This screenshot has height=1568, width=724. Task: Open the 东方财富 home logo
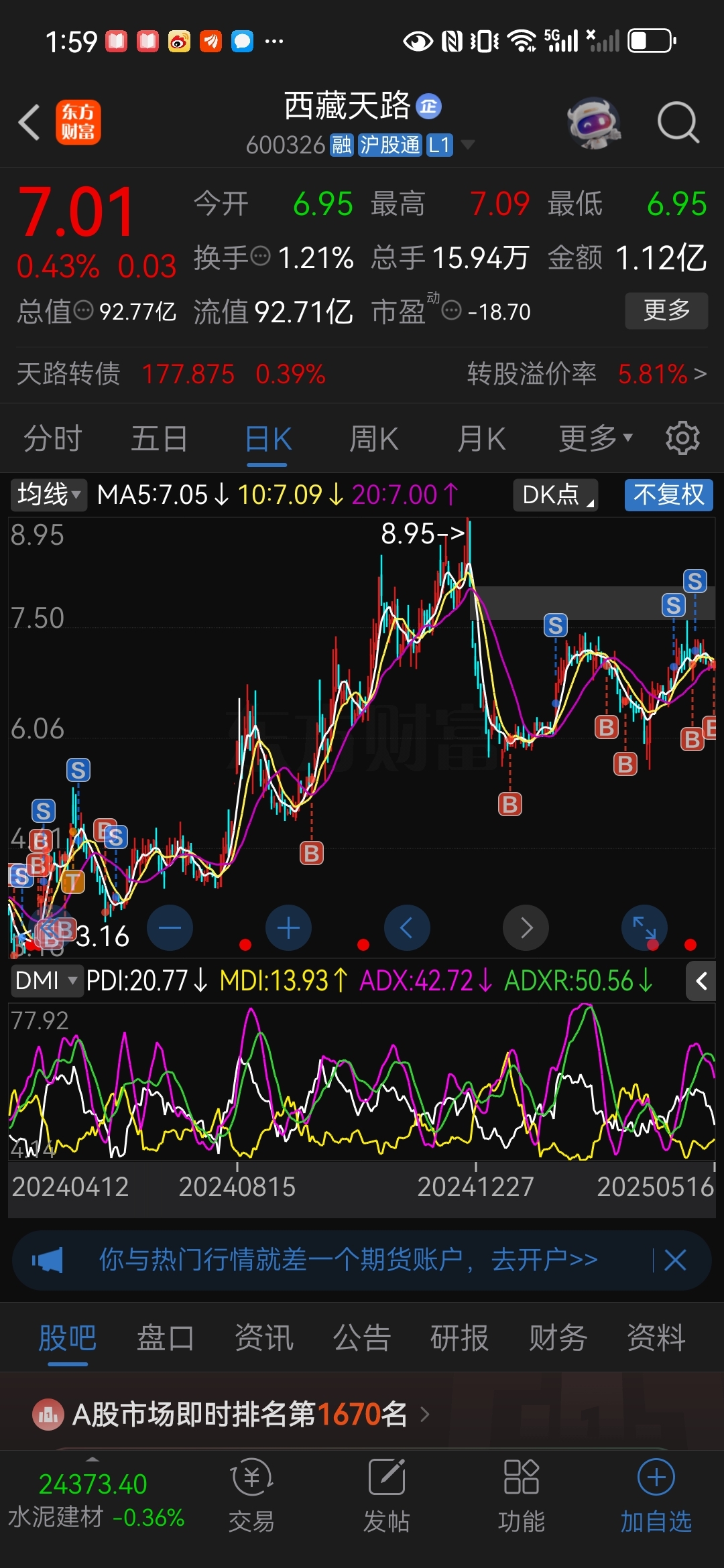[78, 123]
